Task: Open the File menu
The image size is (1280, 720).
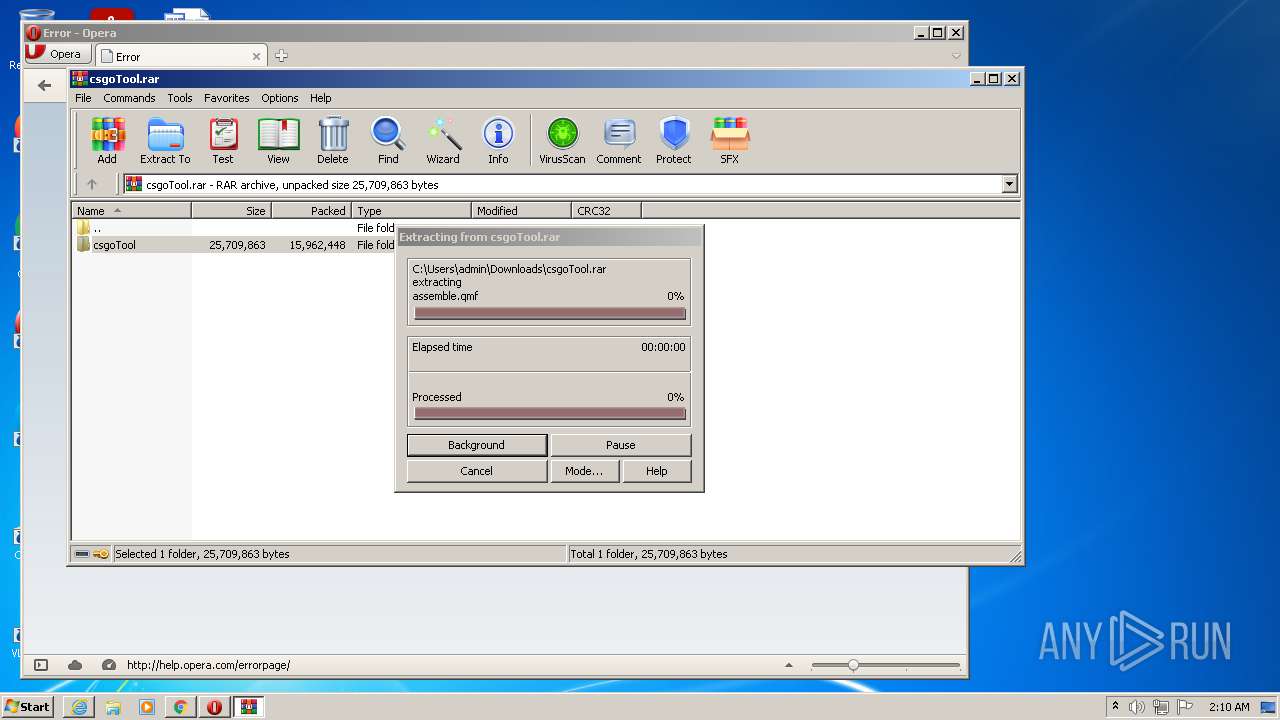Action: tap(83, 98)
